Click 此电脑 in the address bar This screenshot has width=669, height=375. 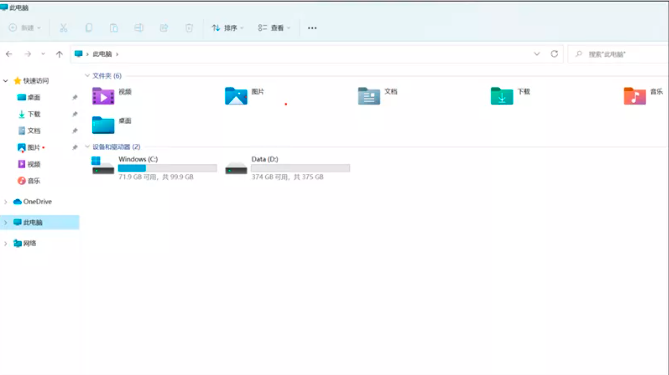click(102, 54)
